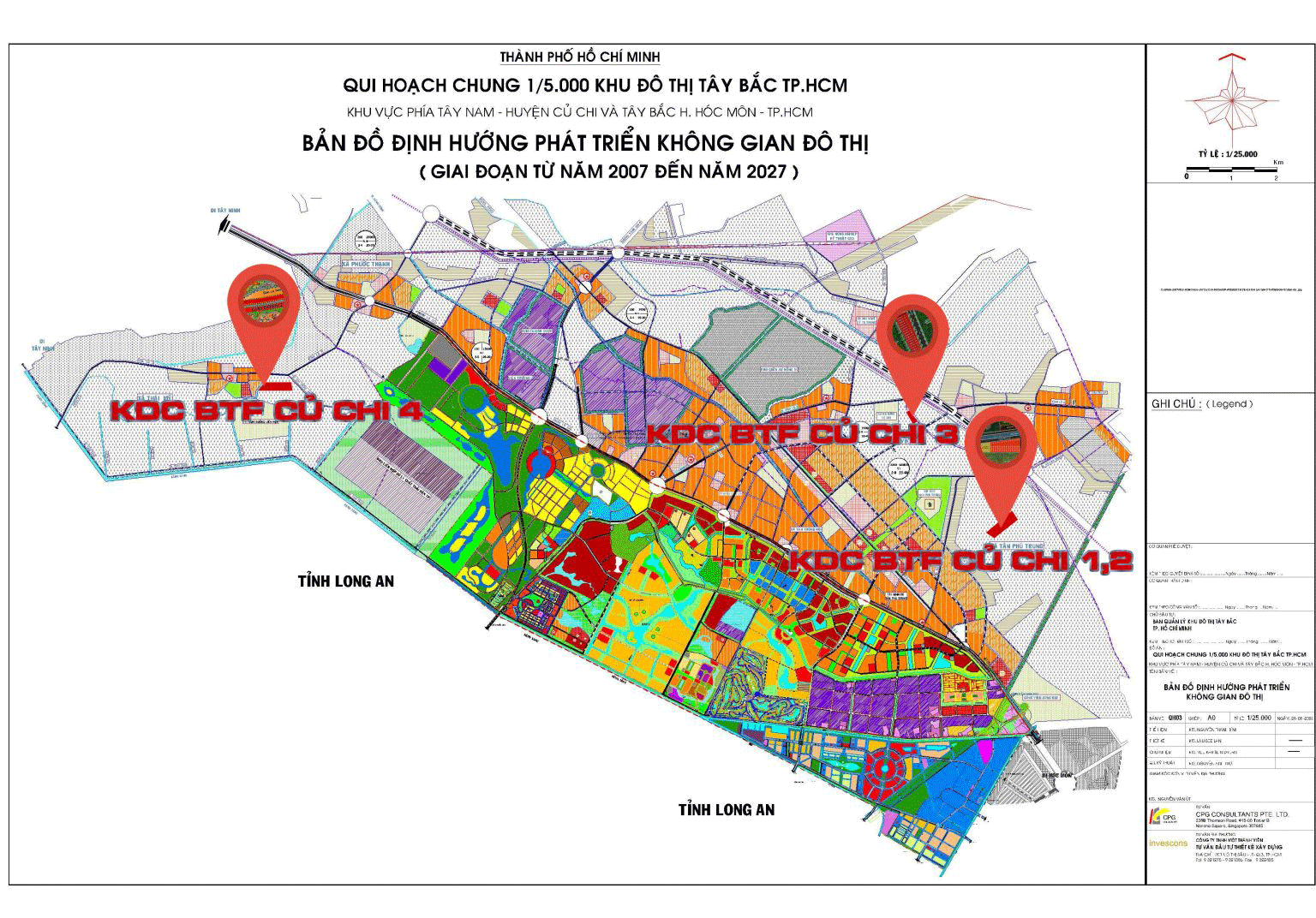Click the invescons logo
Viewport: 1316px width, 918px height.
point(1167,843)
